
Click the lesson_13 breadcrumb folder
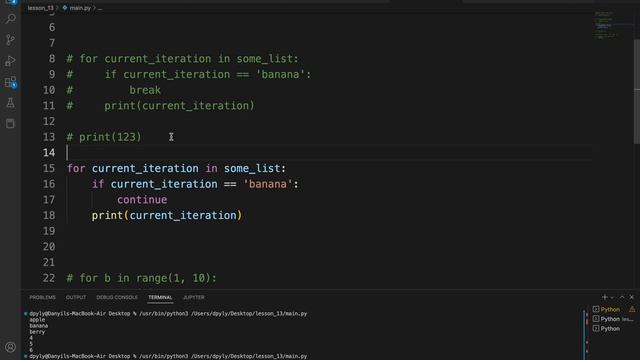tap(40, 8)
